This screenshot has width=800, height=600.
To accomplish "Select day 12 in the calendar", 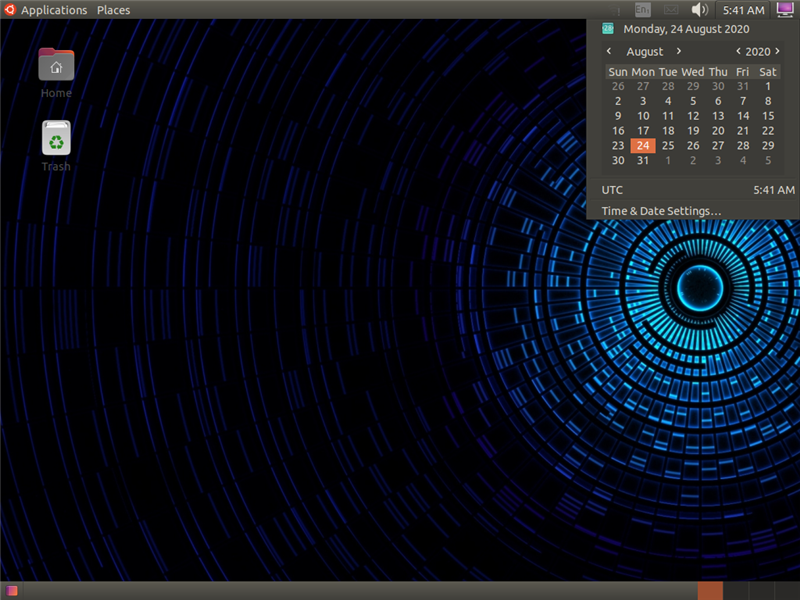I will (693, 116).
